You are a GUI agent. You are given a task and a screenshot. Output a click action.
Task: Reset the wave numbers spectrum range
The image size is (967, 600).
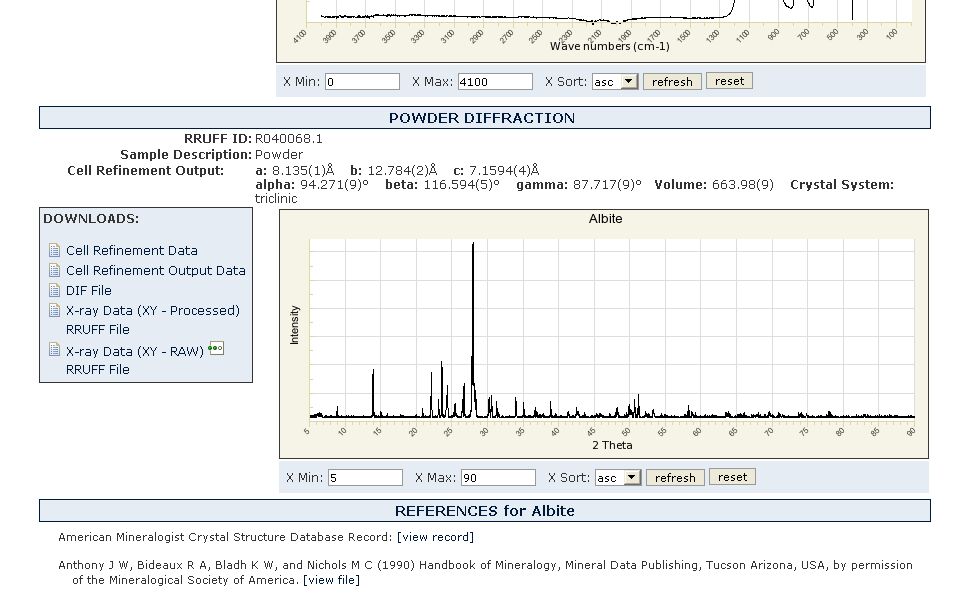click(729, 81)
